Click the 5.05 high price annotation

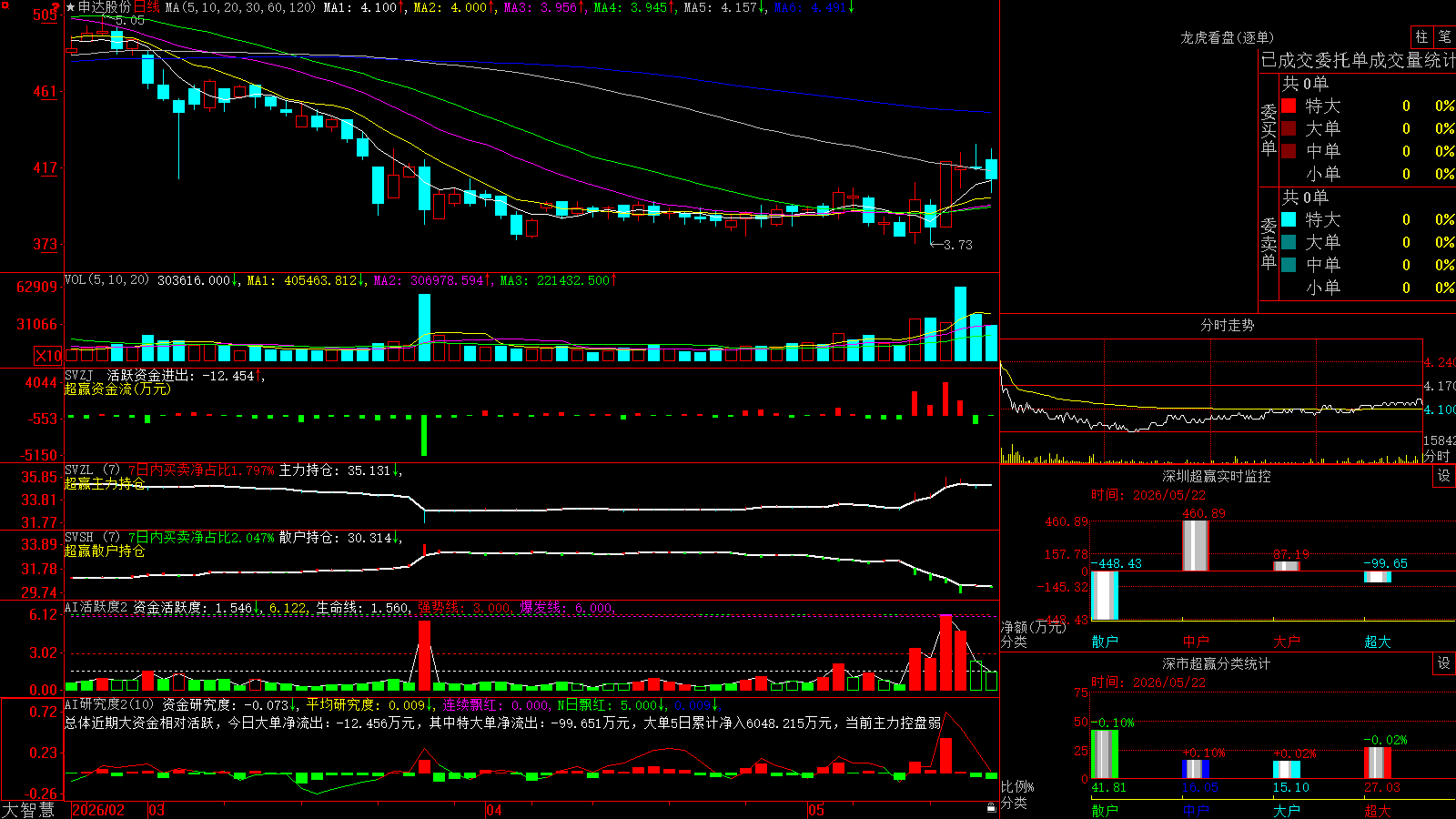coord(130,20)
